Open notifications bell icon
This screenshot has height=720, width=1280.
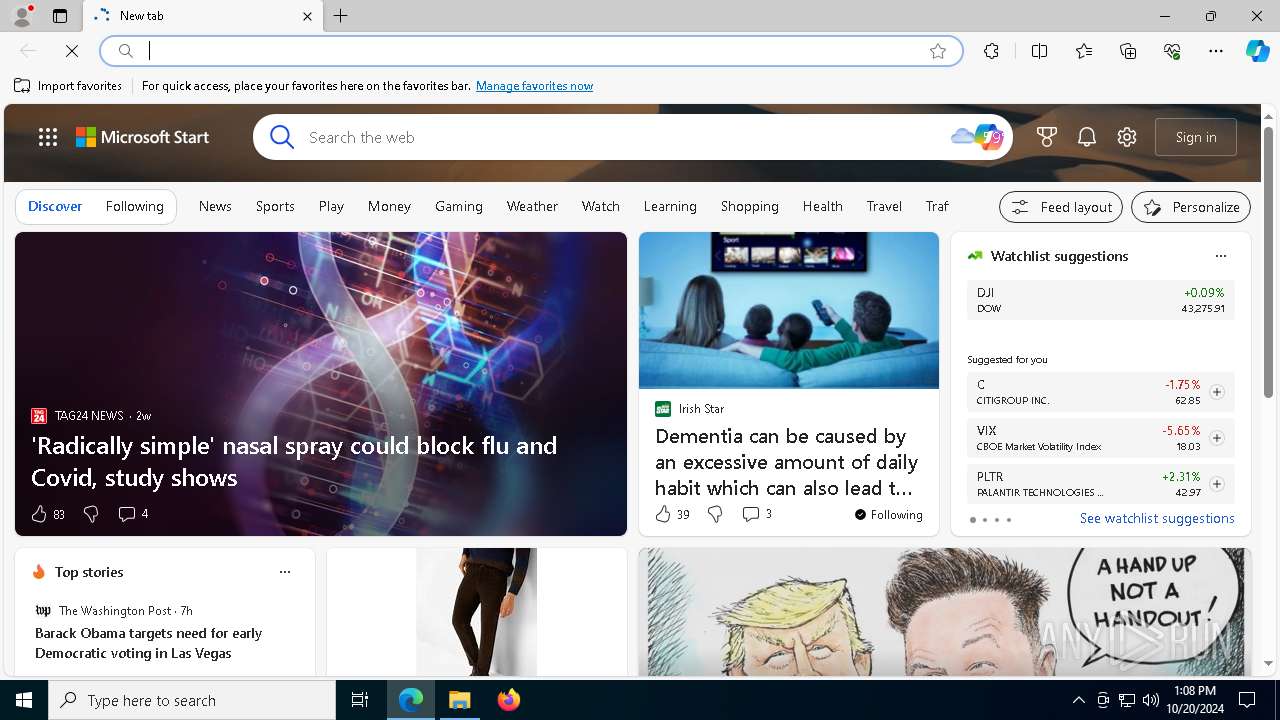(1087, 137)
